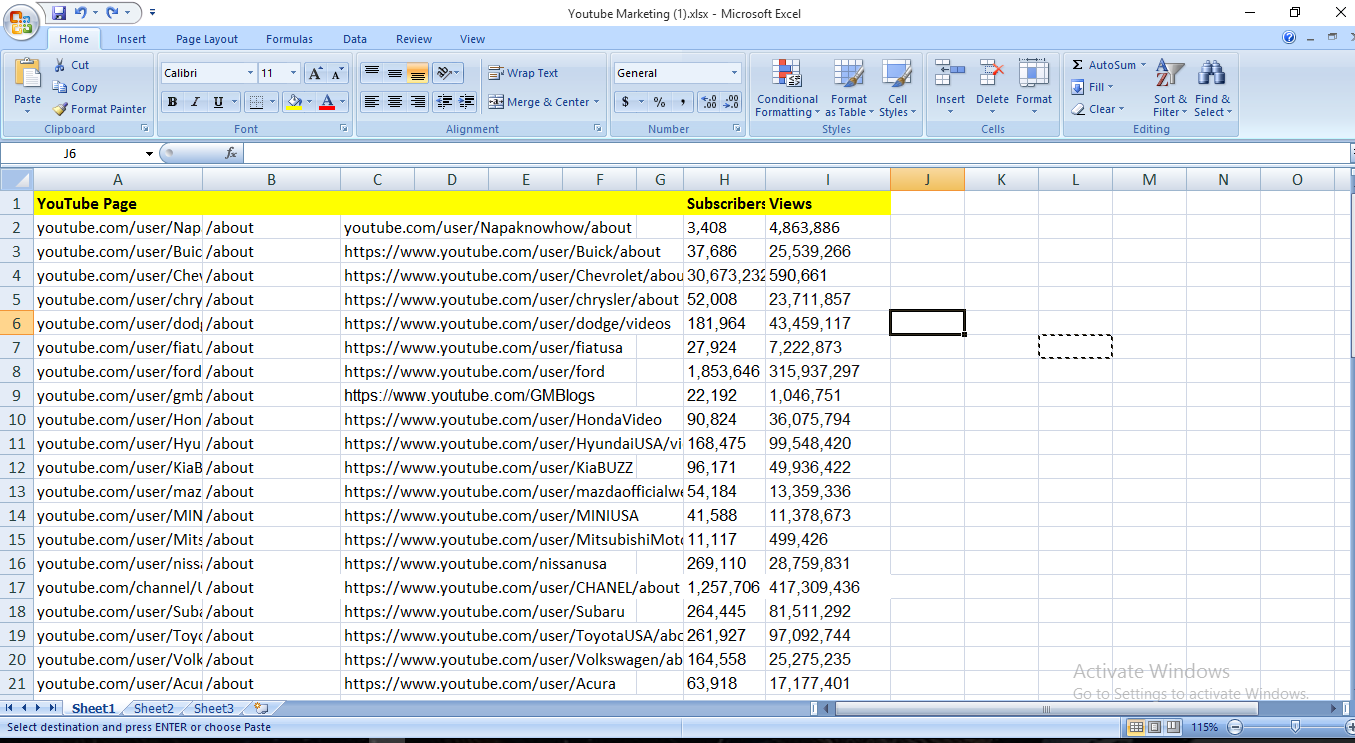The width and height of the screenshot is (1355, 743).
Task: Toggle Wrap Text for selected cell
Action: [x=523, y=73]
